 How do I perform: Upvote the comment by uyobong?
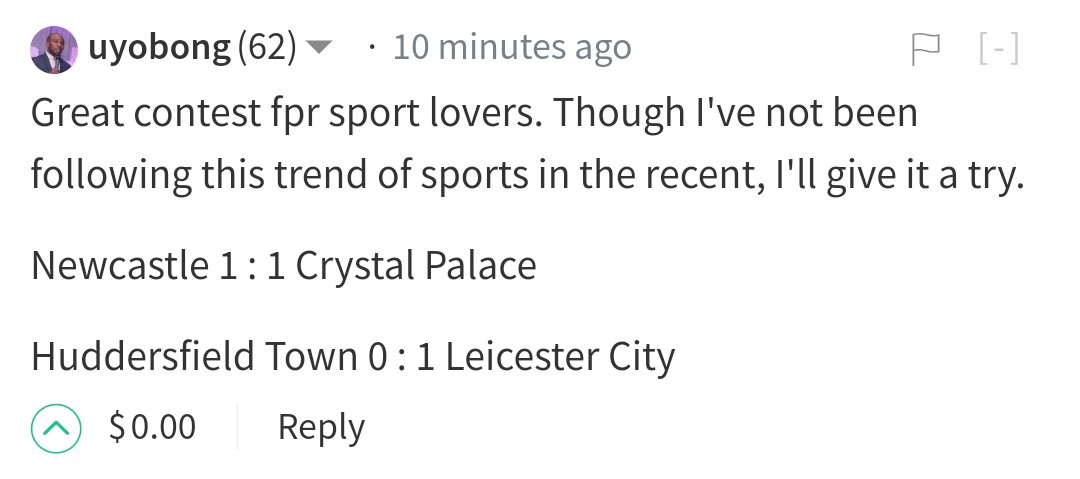tap(56, 428)
